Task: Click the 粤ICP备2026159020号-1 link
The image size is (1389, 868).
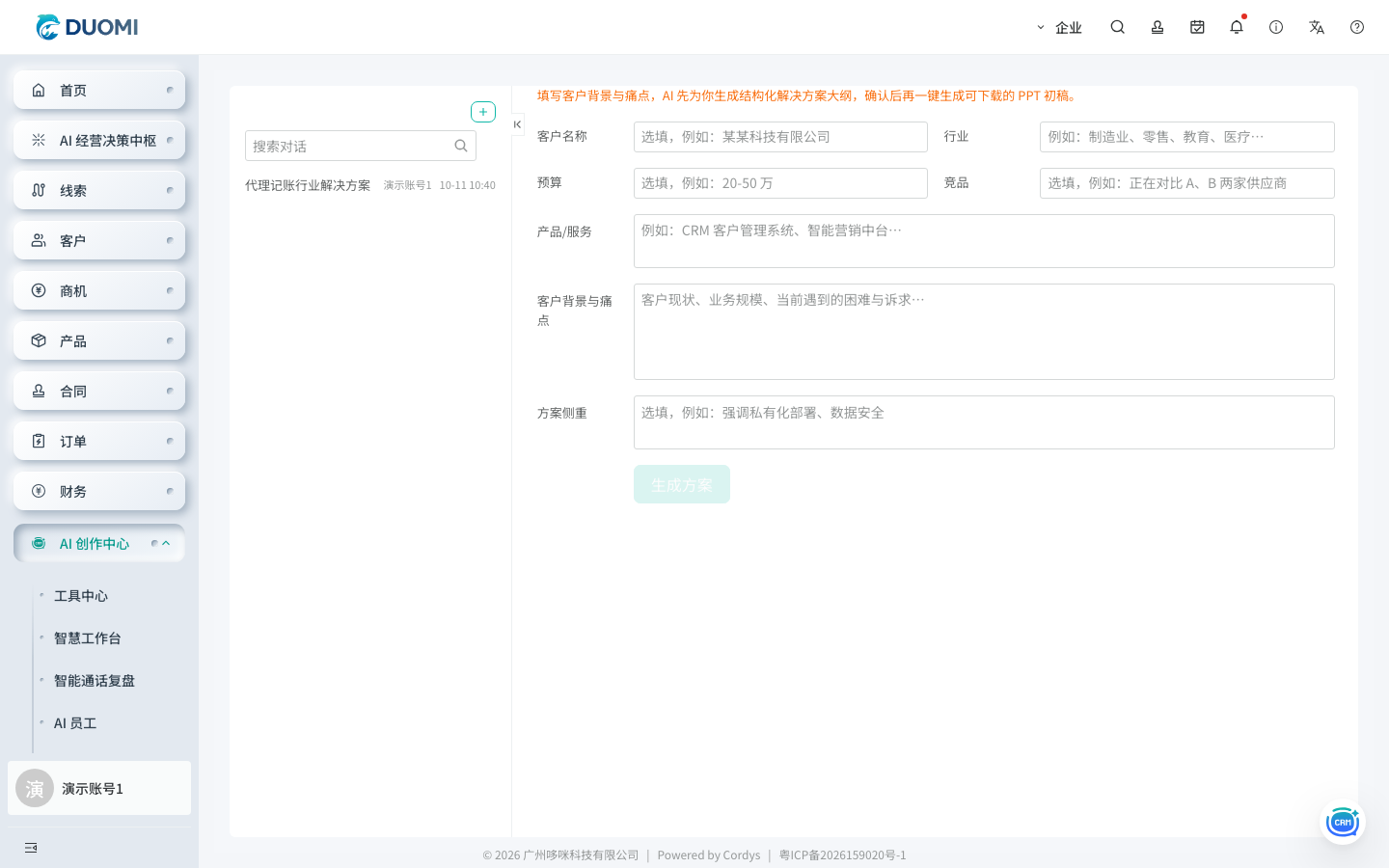Action: pos(843,855)
